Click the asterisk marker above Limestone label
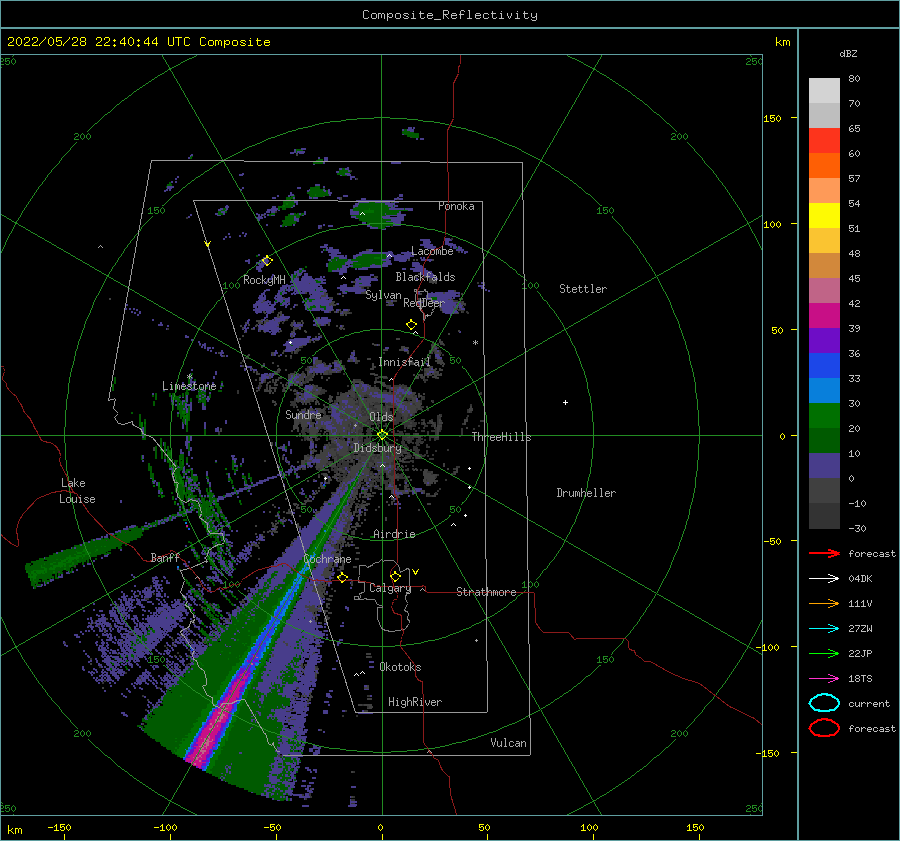The height and width of the screenshot is (841, 900). pyautogui.click(x=189, y=377)
